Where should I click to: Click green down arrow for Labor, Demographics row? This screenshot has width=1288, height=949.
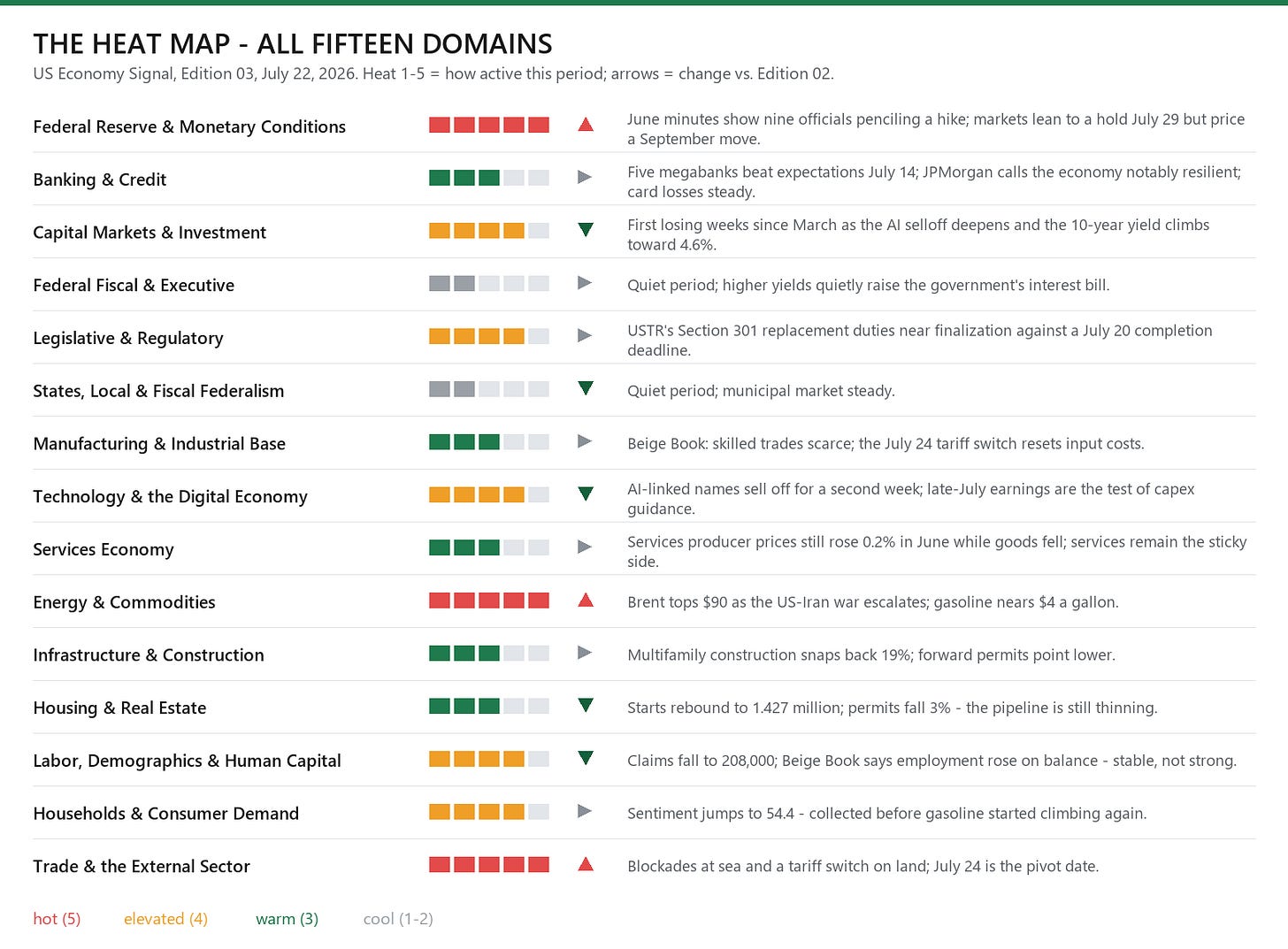pos(585,759)
